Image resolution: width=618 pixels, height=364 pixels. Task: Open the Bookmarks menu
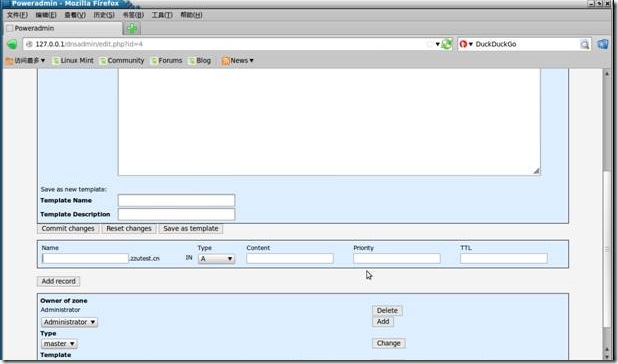133,15
